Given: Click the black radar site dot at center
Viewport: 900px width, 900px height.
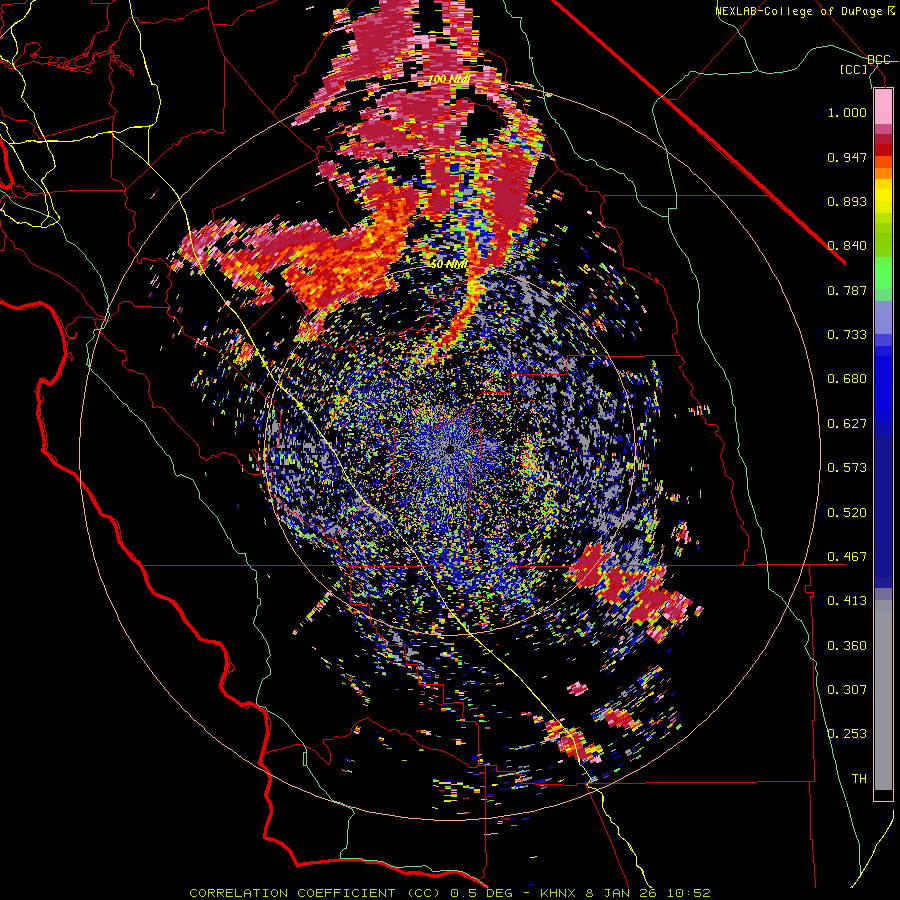Looking at the screenshot, I should coord(450,449).
